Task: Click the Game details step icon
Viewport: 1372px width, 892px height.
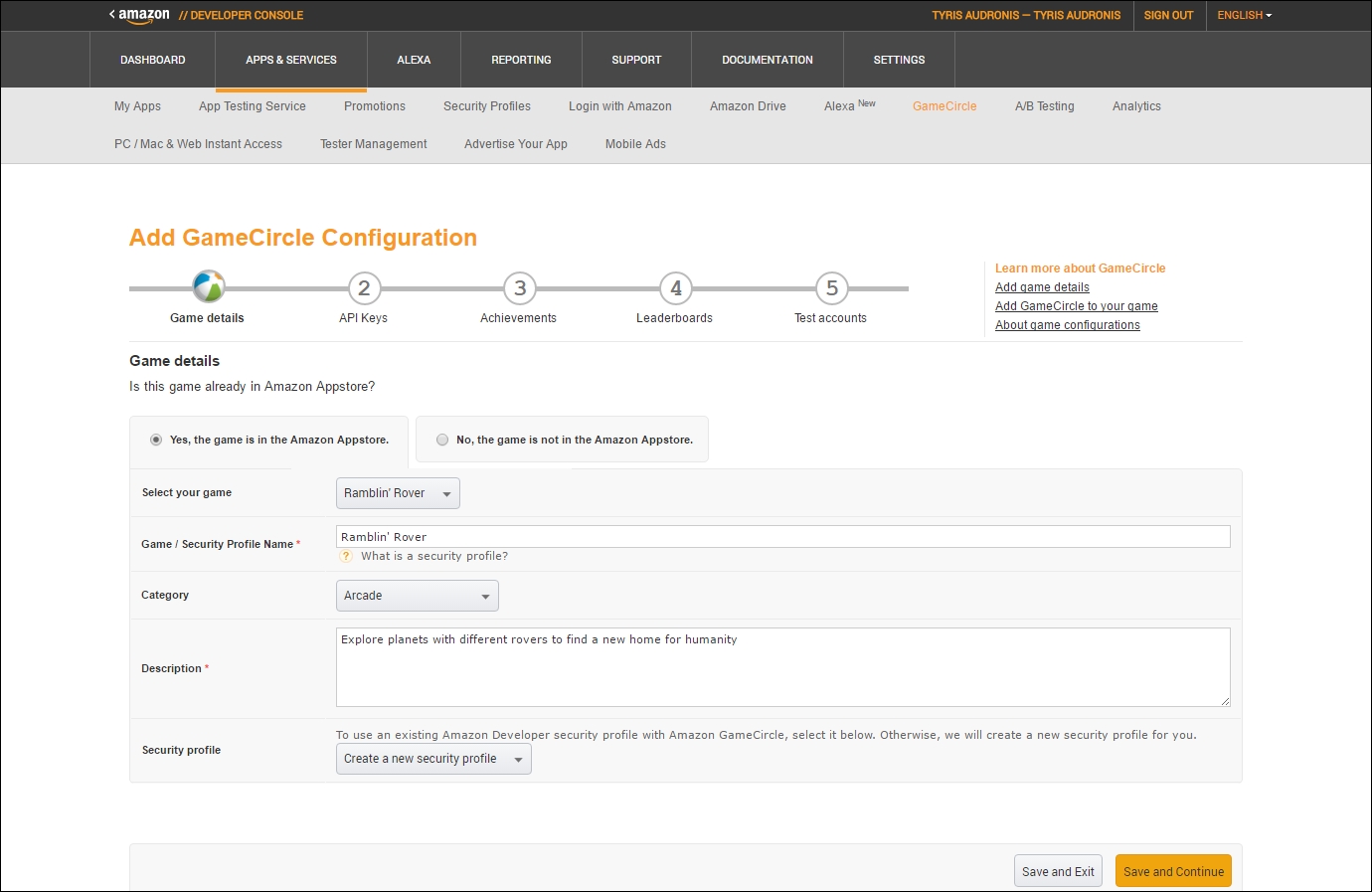Action: pyautogui.click(x=209, y=287)
